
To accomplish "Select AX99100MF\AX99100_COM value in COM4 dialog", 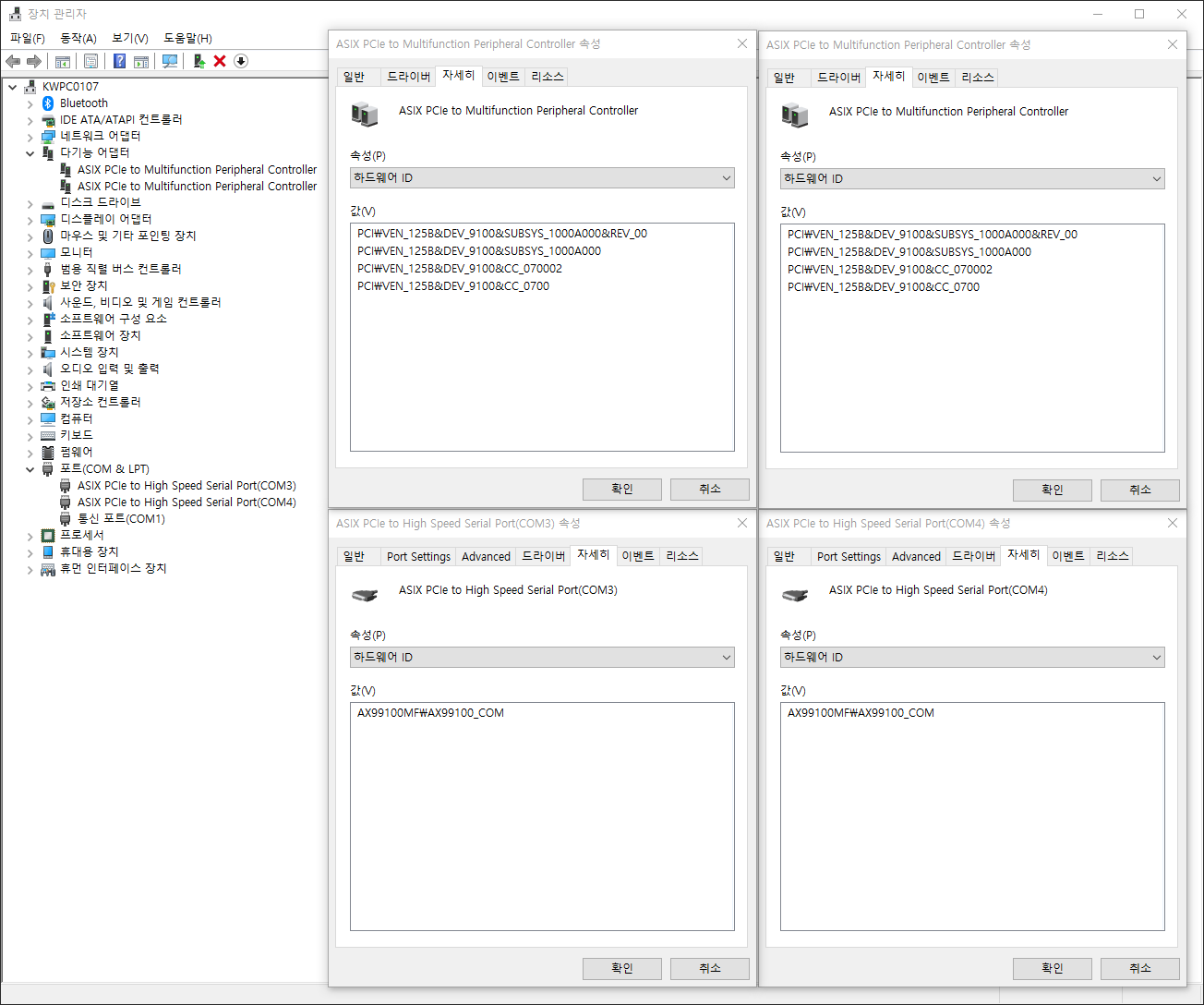I will (861, 713).
